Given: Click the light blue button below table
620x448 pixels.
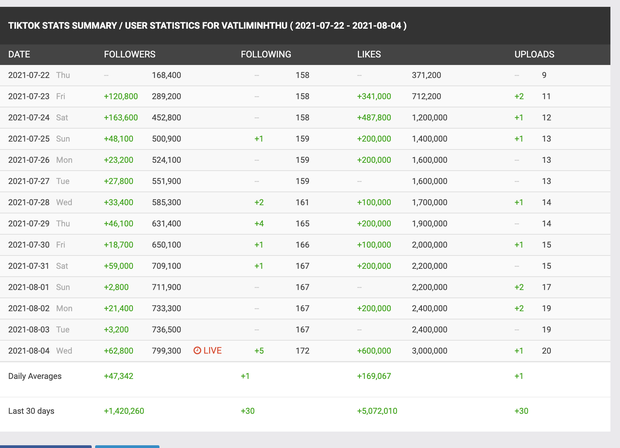Looking at the screenshot, I should pyautogui.click(x=127, y=446).
